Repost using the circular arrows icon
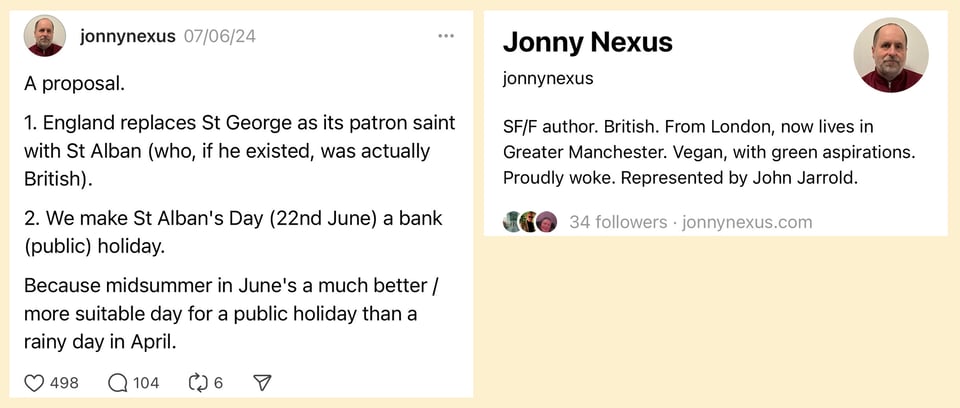 (197, 382)
